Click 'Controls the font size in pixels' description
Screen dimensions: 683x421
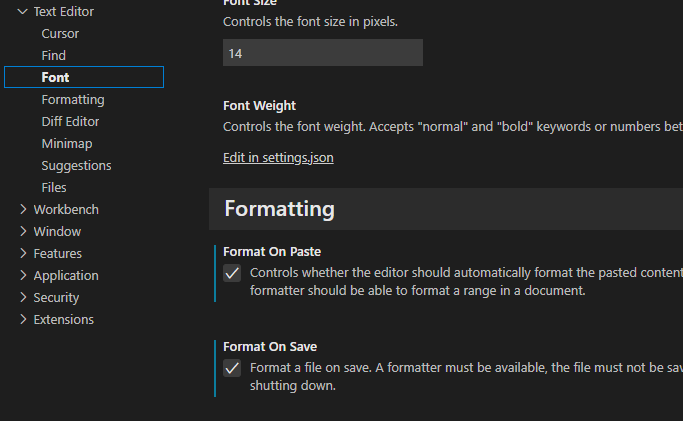pyautogui.click(x=310, y=21)
